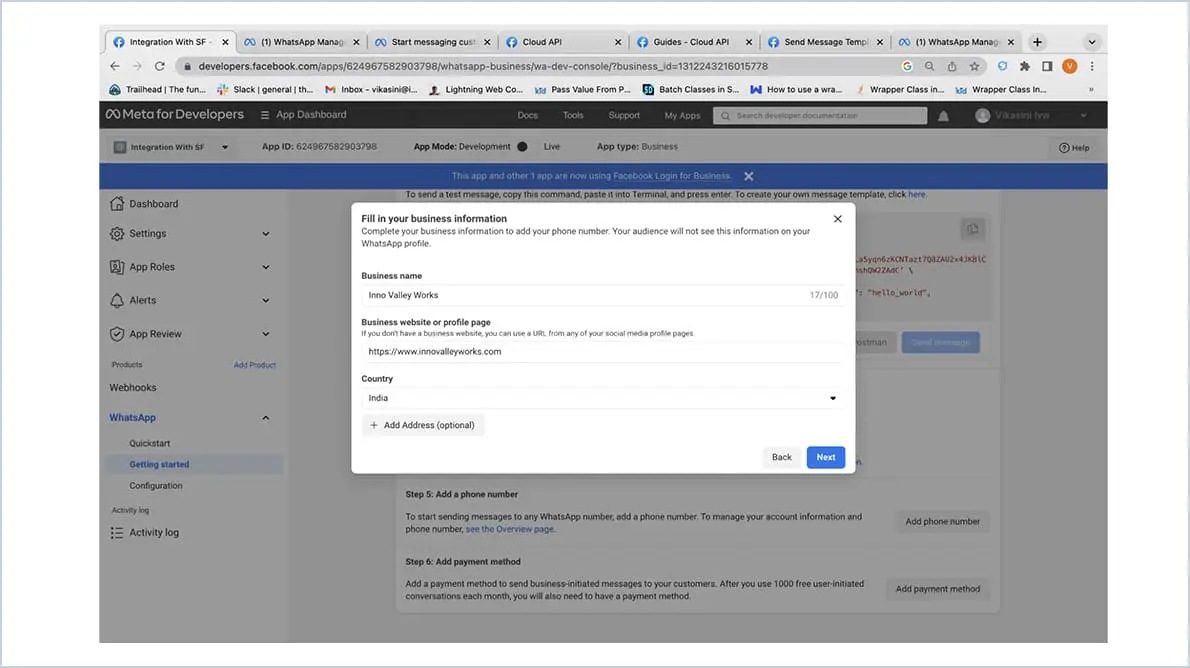This screenshot has height=668, width=1190.
Task: Open the Country dropdown showing India
Action: pyautogui.click(x=603, y=398)
